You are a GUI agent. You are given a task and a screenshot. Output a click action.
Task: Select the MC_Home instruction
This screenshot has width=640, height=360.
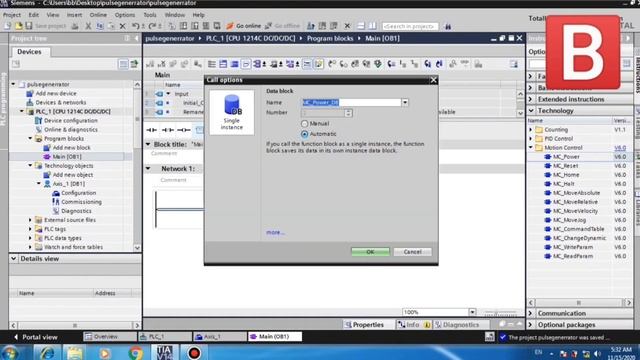[566, 175]
